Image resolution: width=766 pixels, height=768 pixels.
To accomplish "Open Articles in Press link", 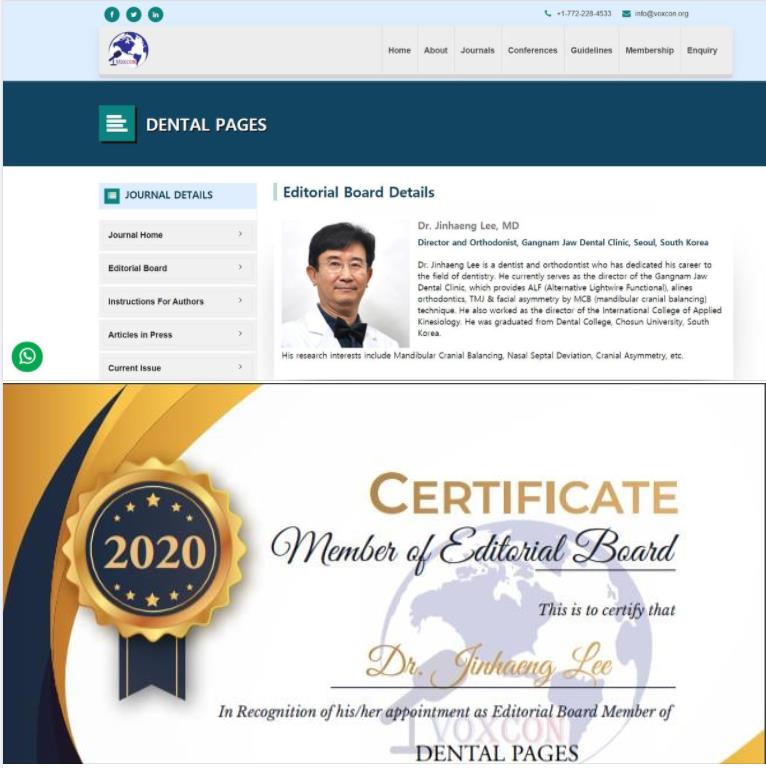I will tap(177, 335).
